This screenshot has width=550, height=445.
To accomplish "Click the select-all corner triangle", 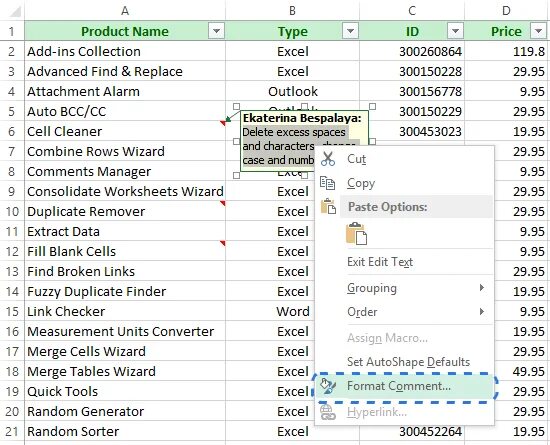I will (x=16, y=12).
